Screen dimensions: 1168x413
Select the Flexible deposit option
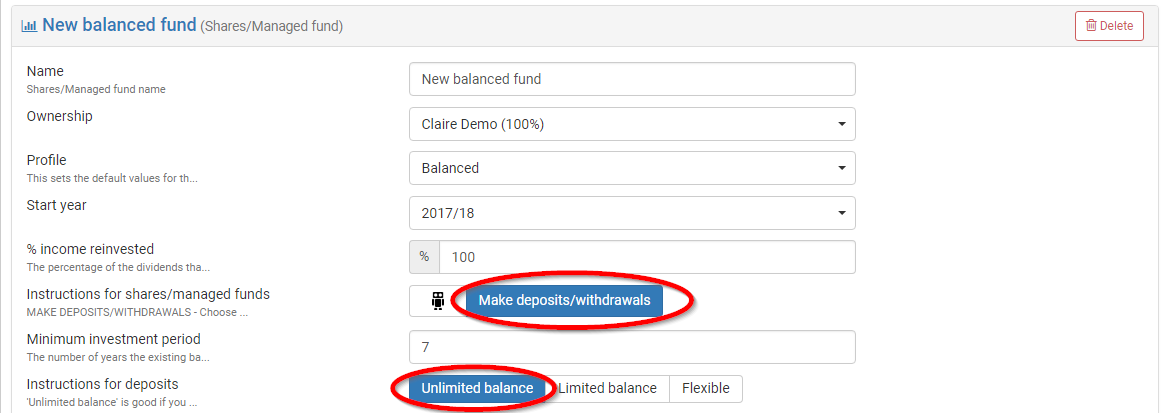[705, 388]
